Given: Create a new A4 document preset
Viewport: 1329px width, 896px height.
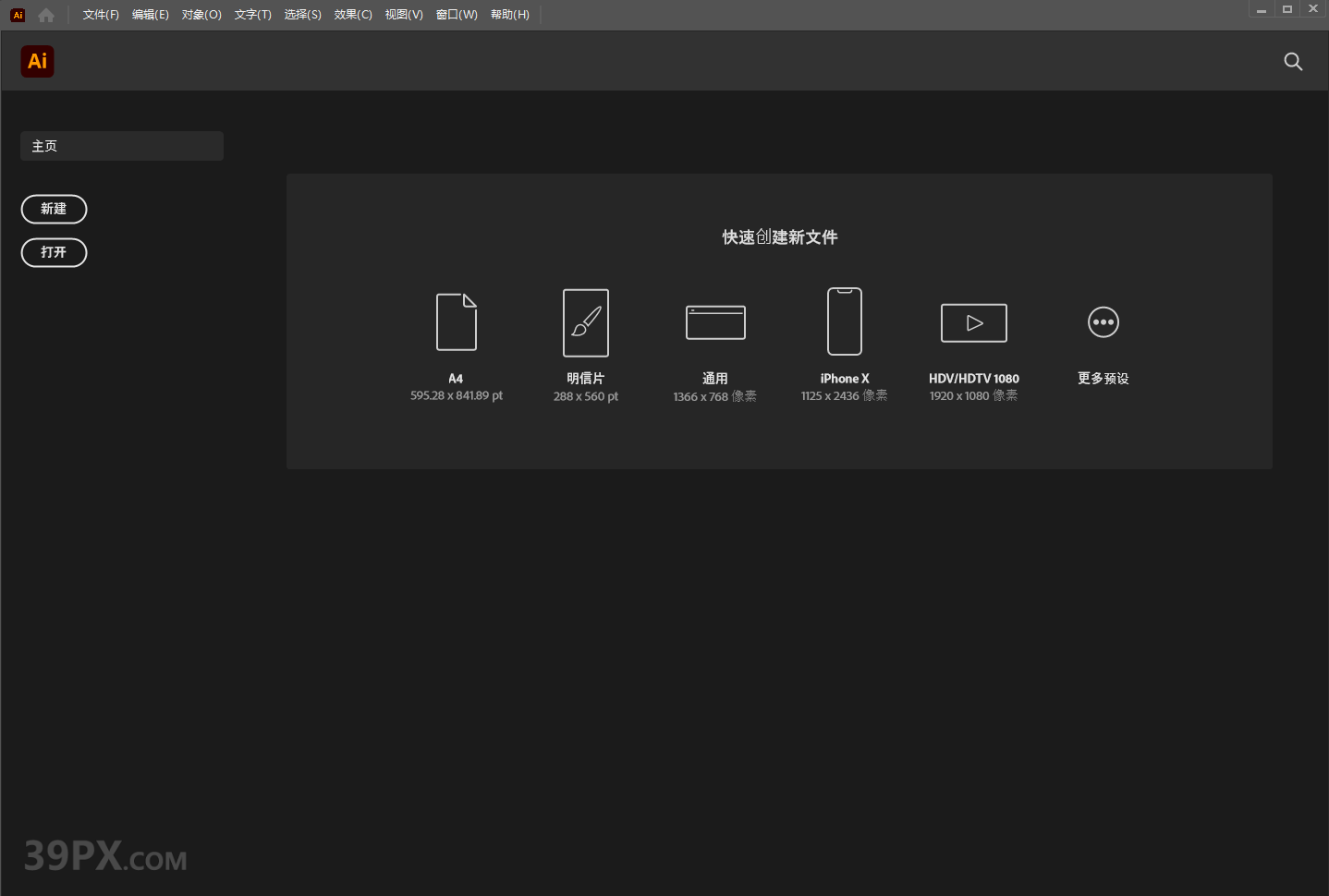Looking at the screenshot, I should click(x=457, y=322).
